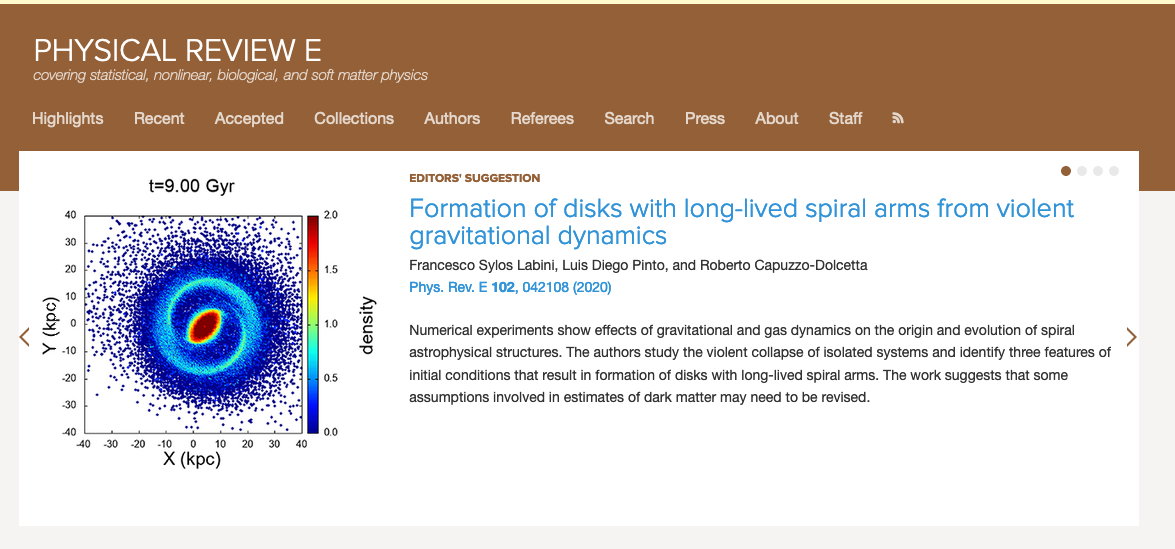This screenshot has width=1175, height=549.
Task: Visit the Referees section
Action: click(x=542, y=118)
